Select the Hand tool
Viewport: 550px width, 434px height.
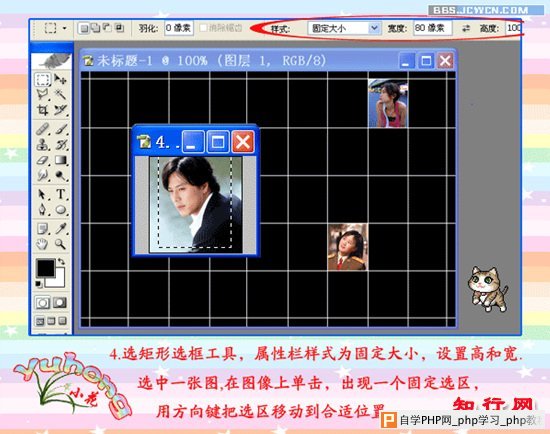point(42,244)
